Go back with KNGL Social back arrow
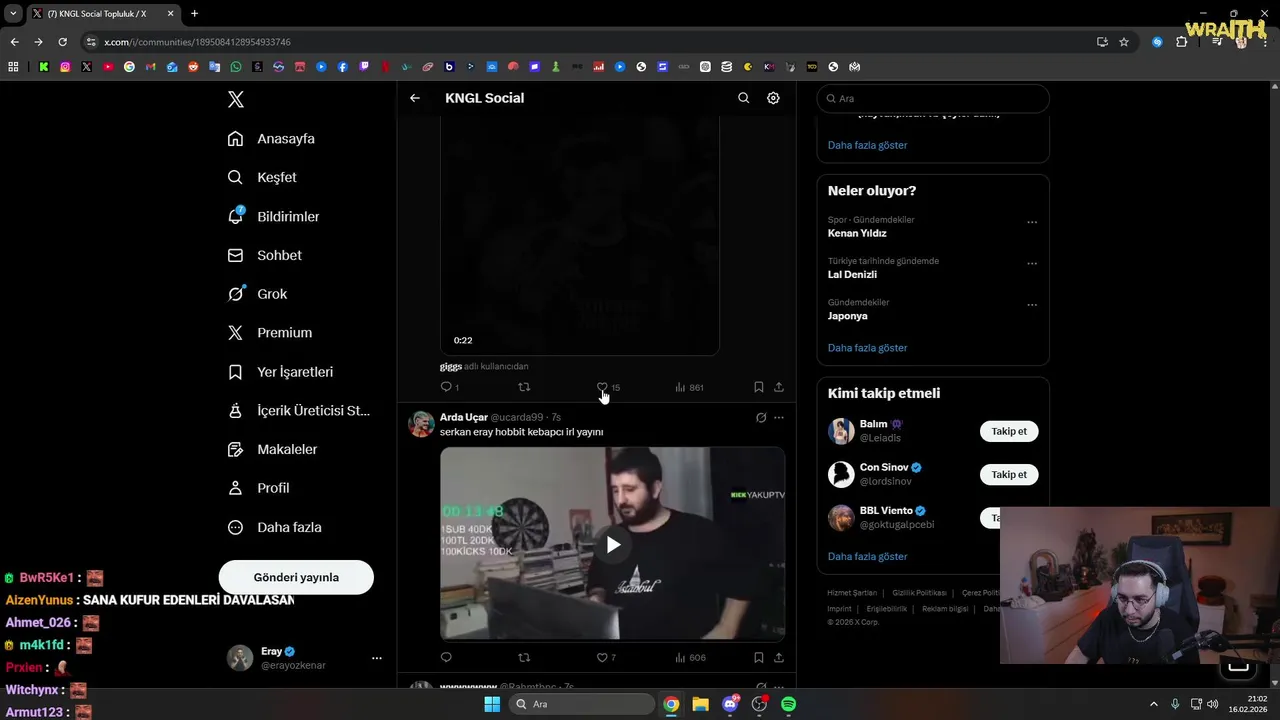This screenshot has height=720, width=1280. [x=415, y=98]
